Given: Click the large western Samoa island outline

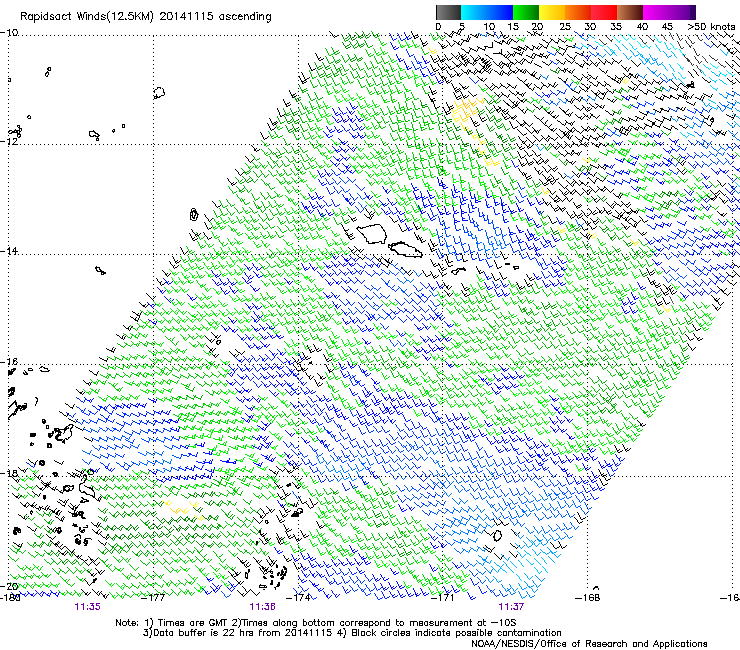Looking at the screenshot, I should coord(372,234).
